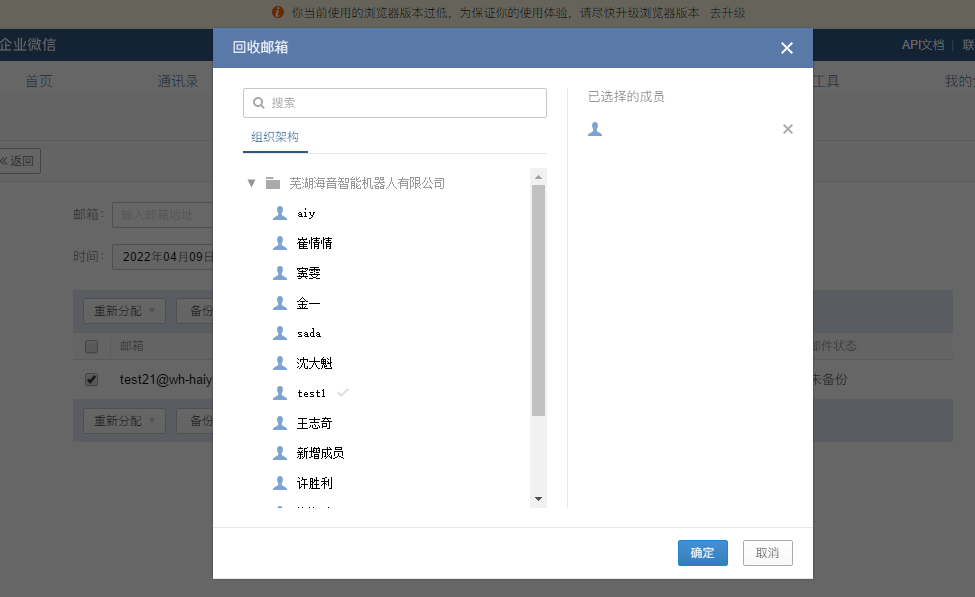This screenshot has width=975, height=597.
Task: Click the person icon beside 新增成员
Action: [x=279, y=453]
